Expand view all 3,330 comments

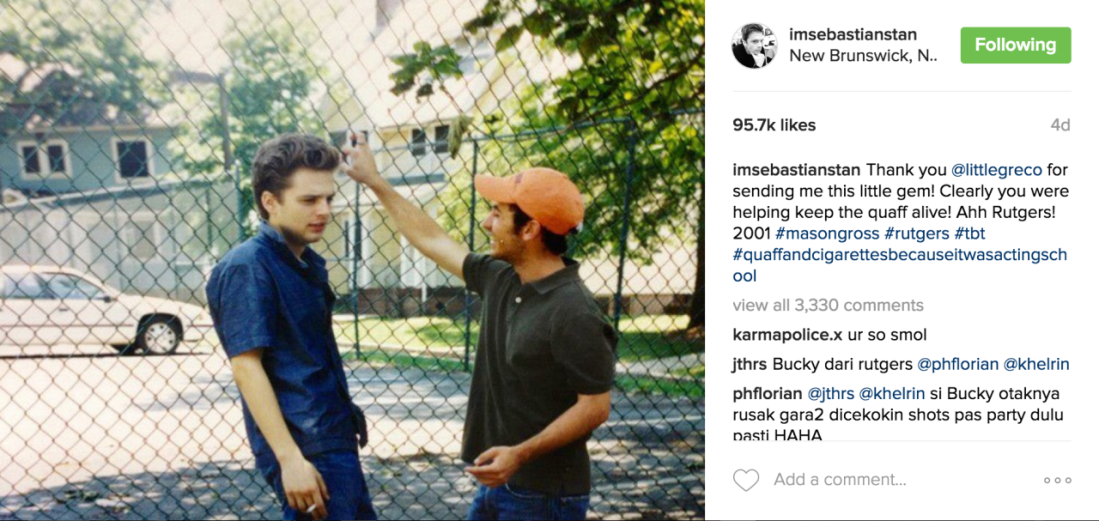coord(828,306)
